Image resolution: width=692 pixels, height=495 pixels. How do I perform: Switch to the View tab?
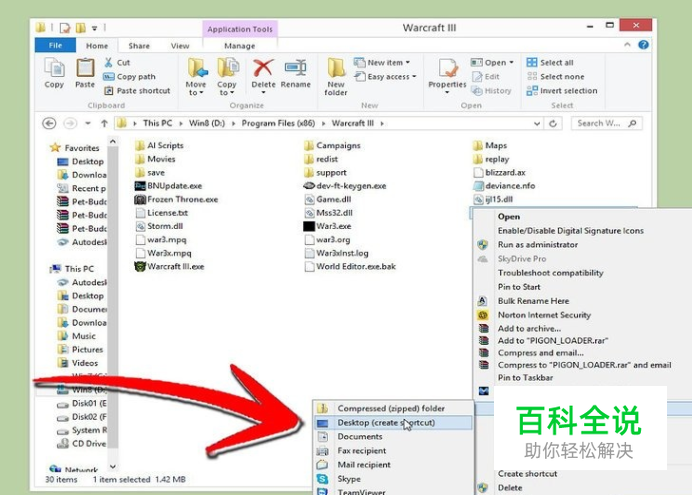point(180,46)
